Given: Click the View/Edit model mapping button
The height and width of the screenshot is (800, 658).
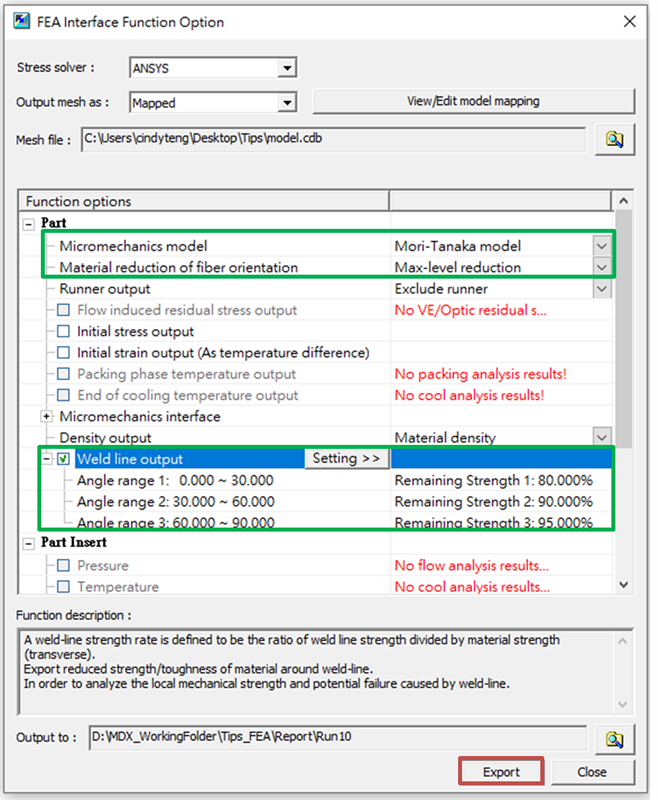Looking at the screenshot, I should tap(473, 101).
